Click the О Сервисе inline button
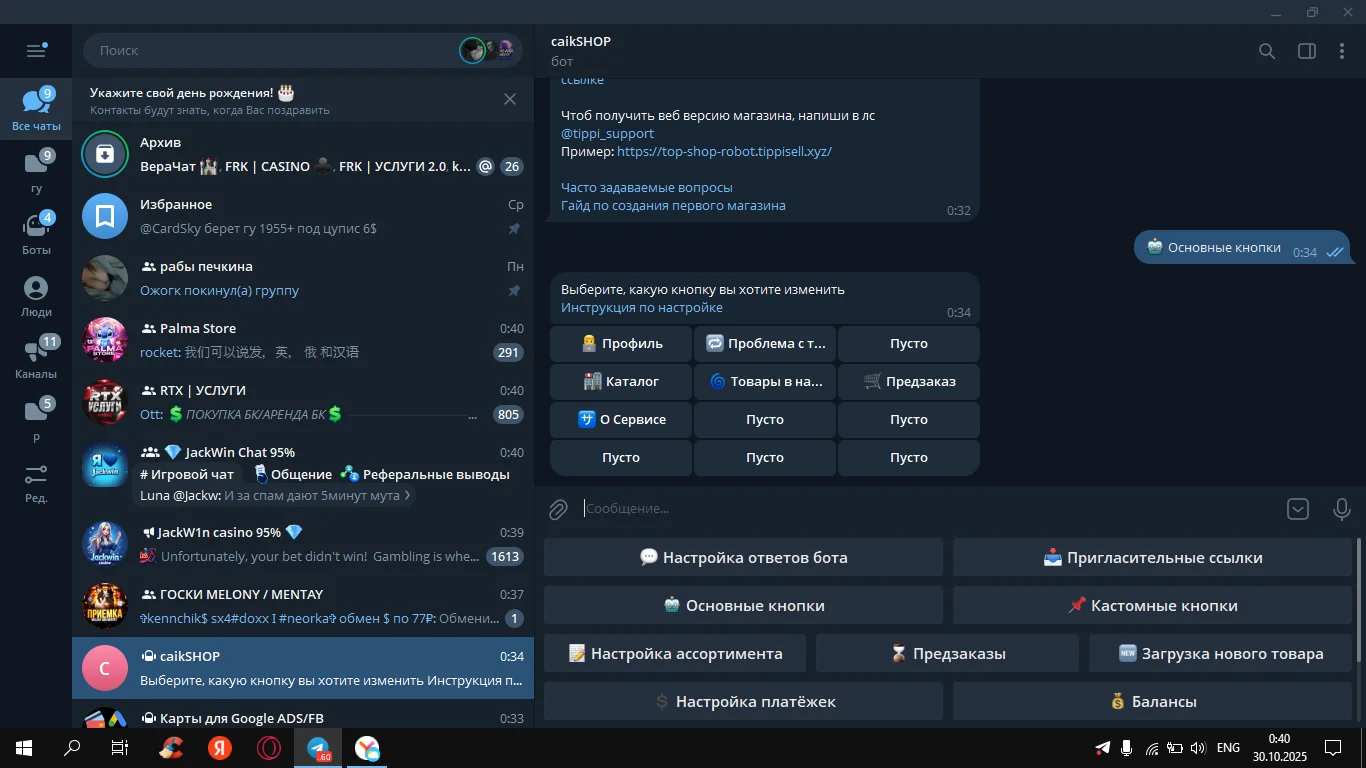Screen dimensions: 1366x768 (x=621, y=419)
